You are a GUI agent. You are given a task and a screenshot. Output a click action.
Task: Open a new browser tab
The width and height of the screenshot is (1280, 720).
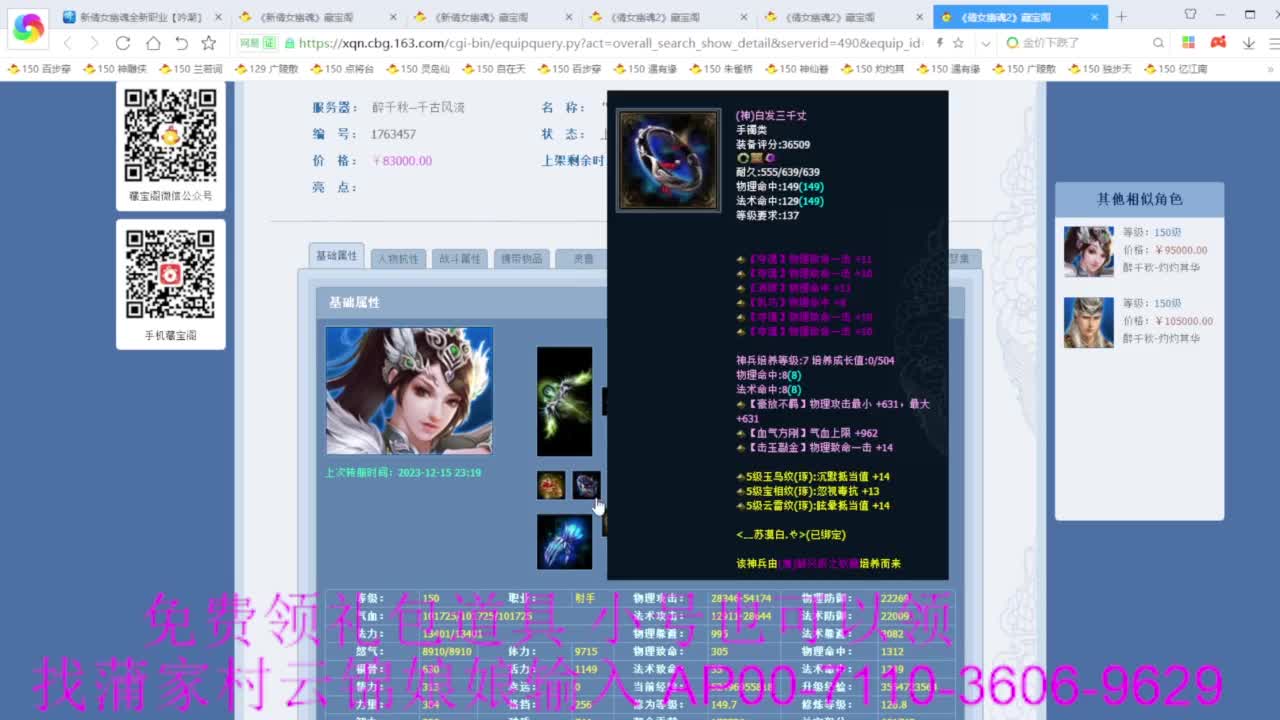coord(1121,16)
